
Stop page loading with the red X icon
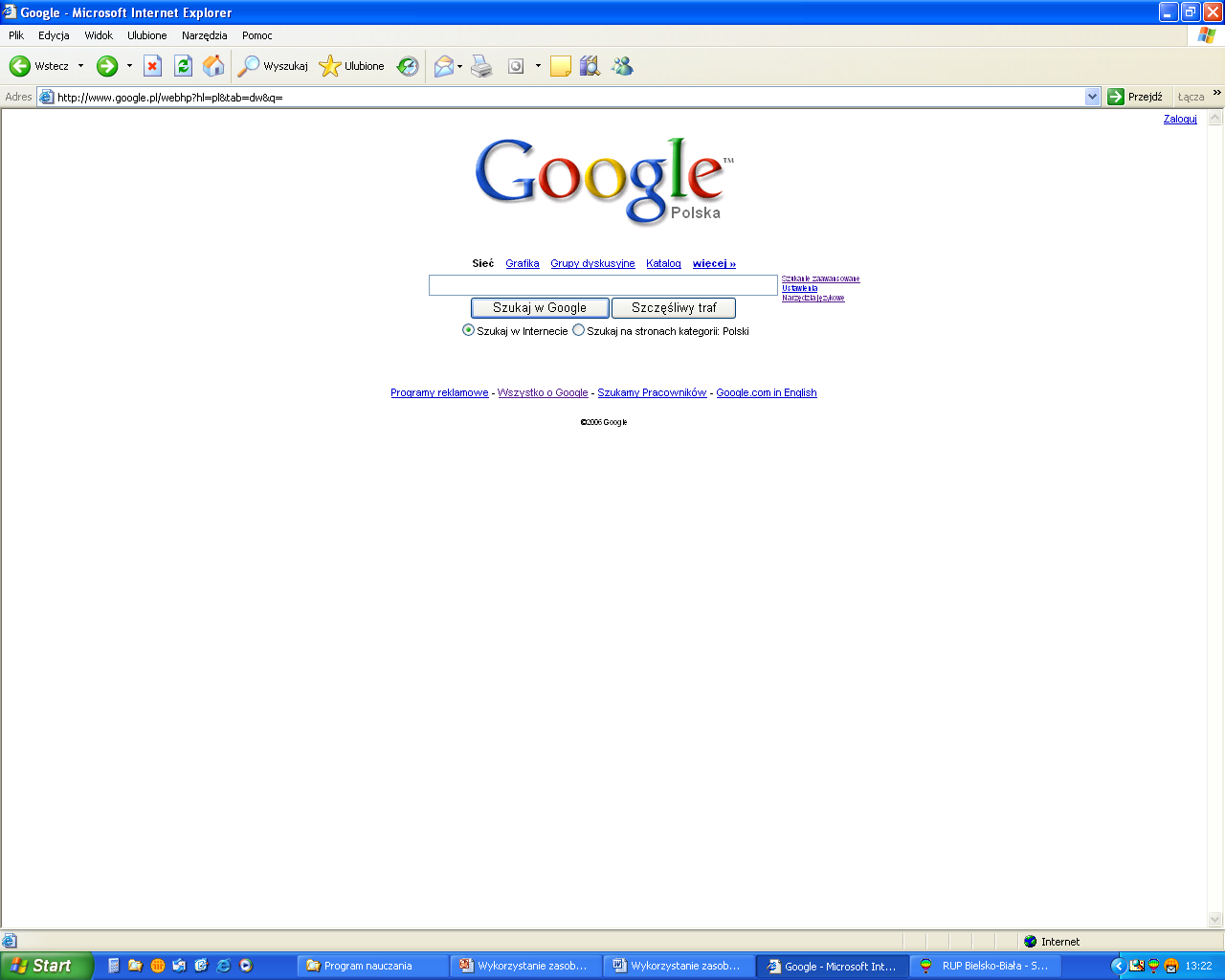click(x=152, y=66)
